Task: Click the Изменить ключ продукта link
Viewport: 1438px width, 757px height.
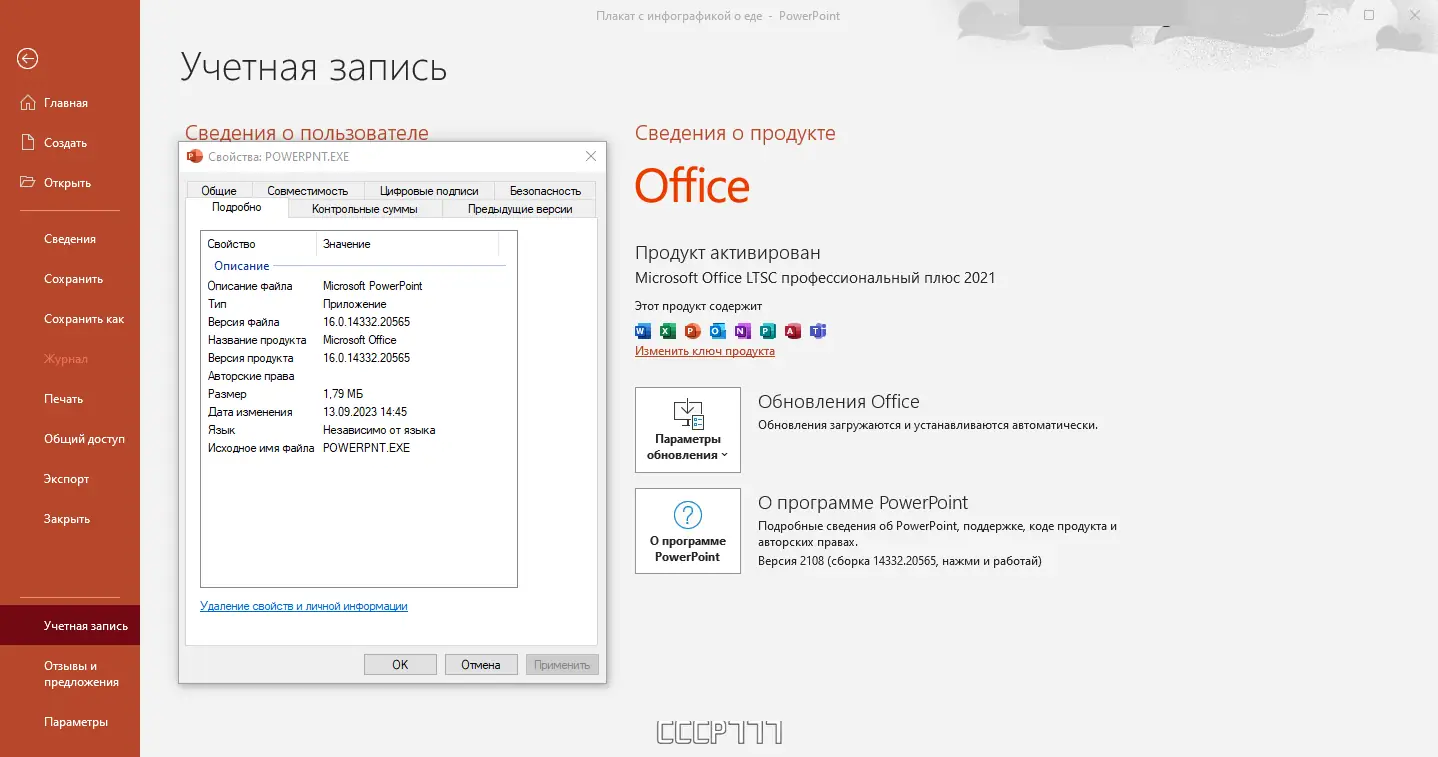Action: 705,351
